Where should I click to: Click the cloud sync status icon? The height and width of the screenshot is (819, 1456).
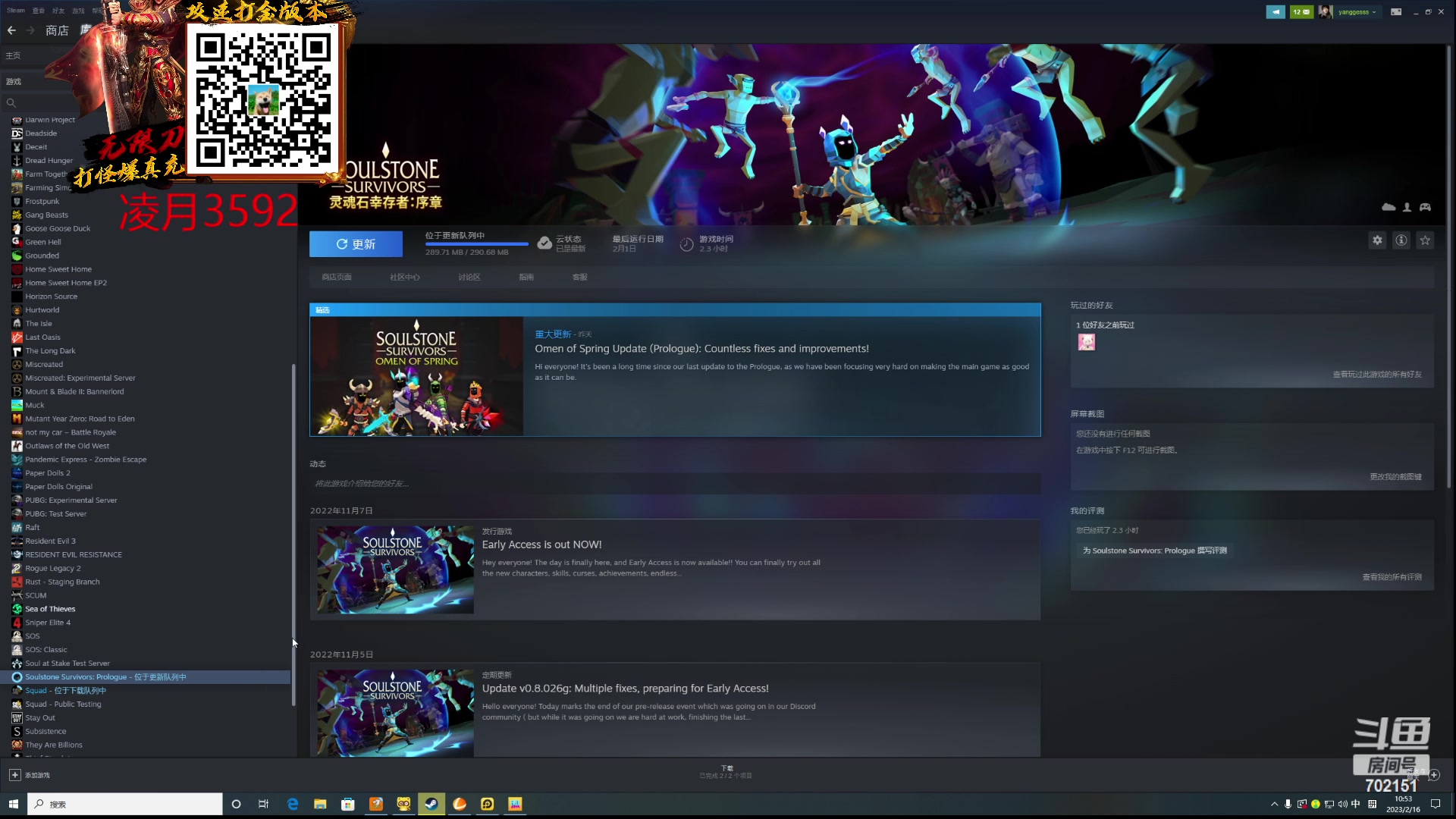pyautogui.click(x=544, y=243)
